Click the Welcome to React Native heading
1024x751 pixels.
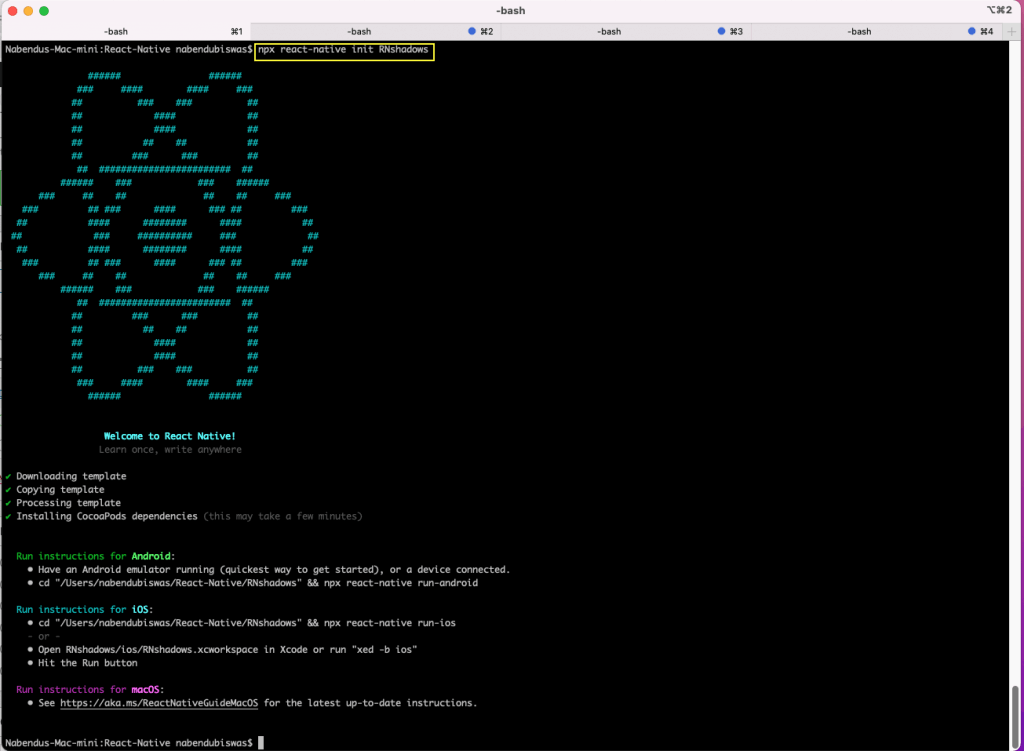click(x=170, y=436)
